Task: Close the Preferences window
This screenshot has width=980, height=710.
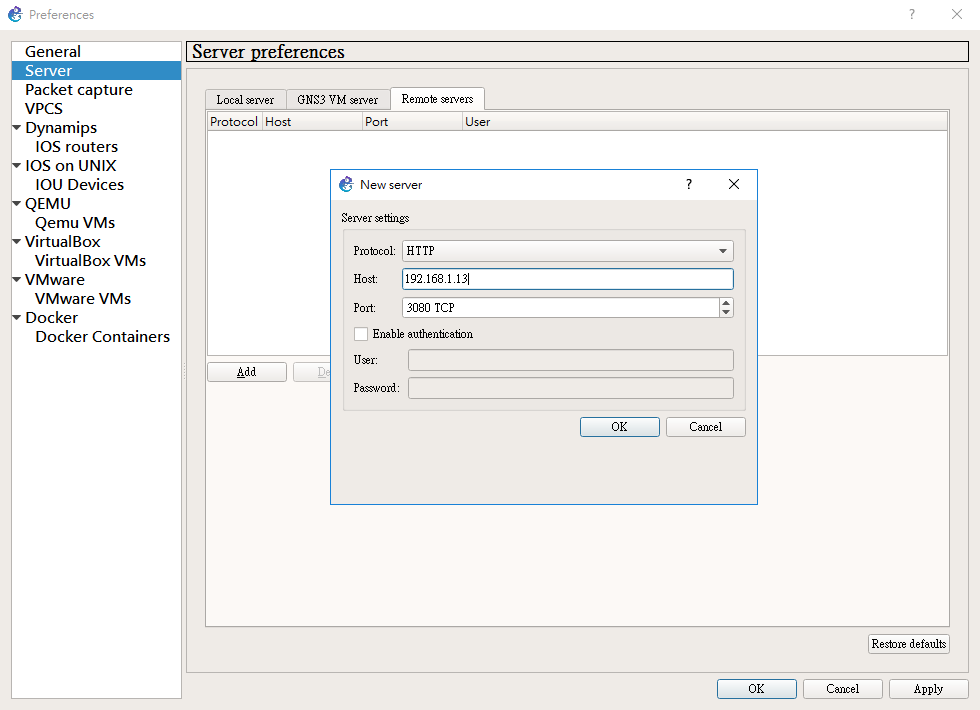Action: coord(956,14)
